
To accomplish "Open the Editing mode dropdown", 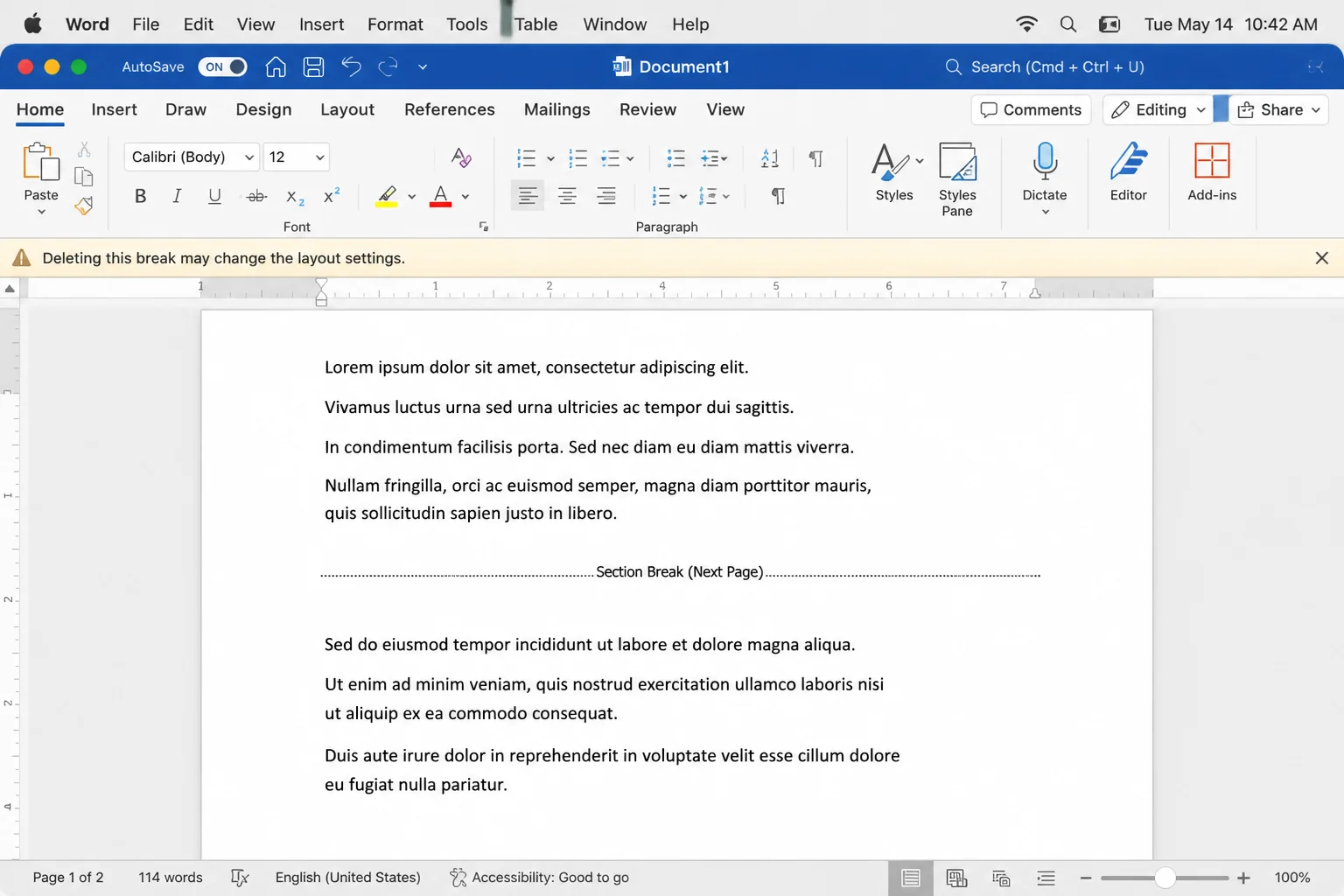I will pos(1158,109).
